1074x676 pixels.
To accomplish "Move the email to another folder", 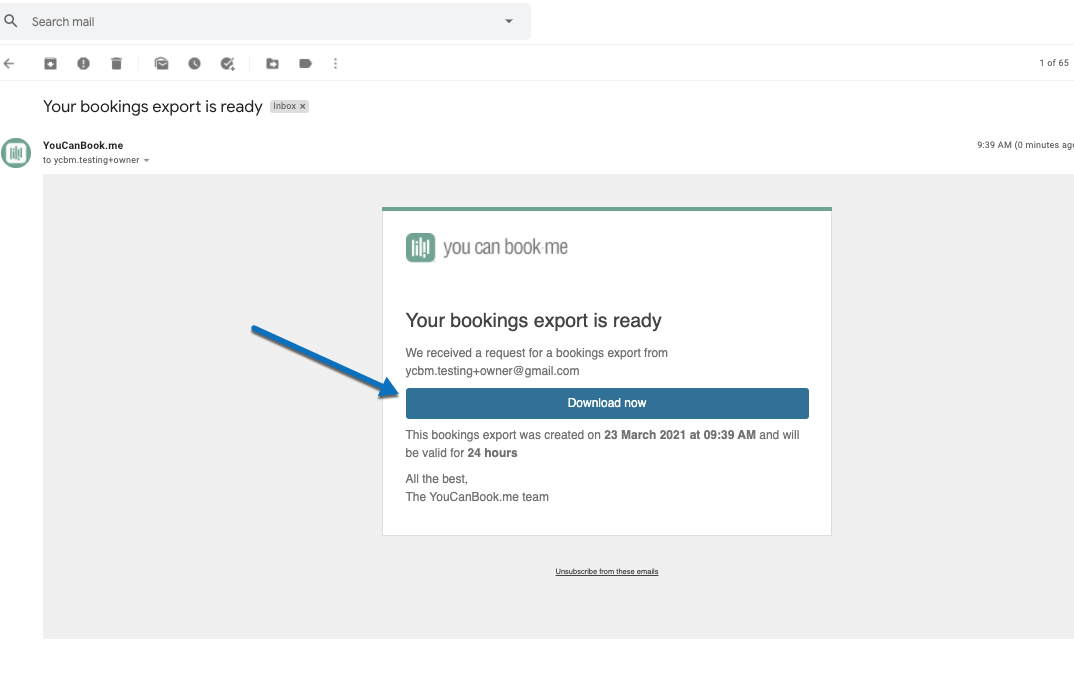I will pyautogui.click(x=272, y=63).
